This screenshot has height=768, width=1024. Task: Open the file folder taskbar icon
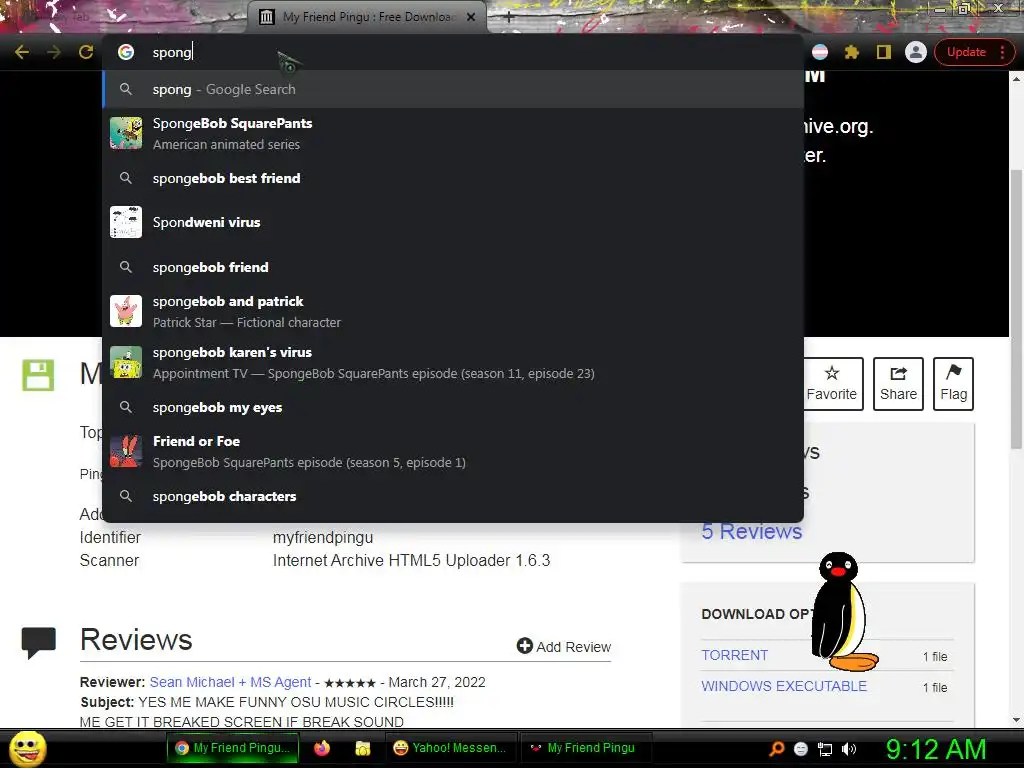pyautogui.click(x=362, y=748)
